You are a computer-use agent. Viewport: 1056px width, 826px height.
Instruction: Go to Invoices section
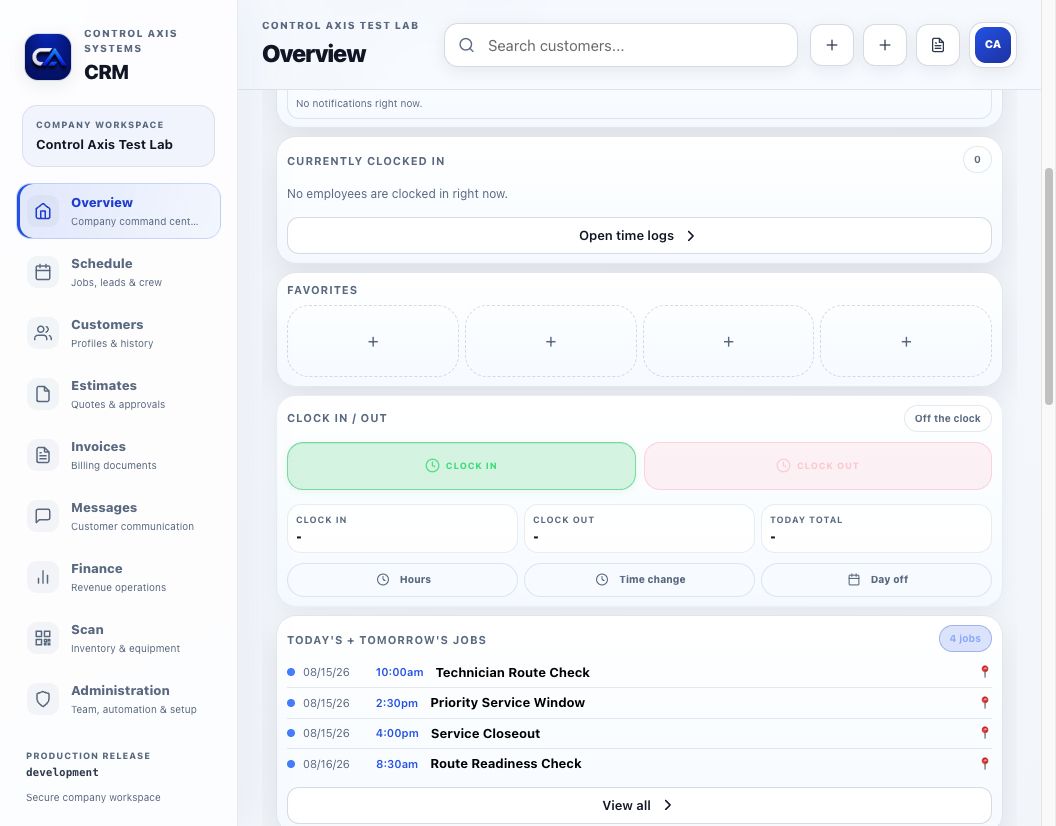[x=119, y=455]
